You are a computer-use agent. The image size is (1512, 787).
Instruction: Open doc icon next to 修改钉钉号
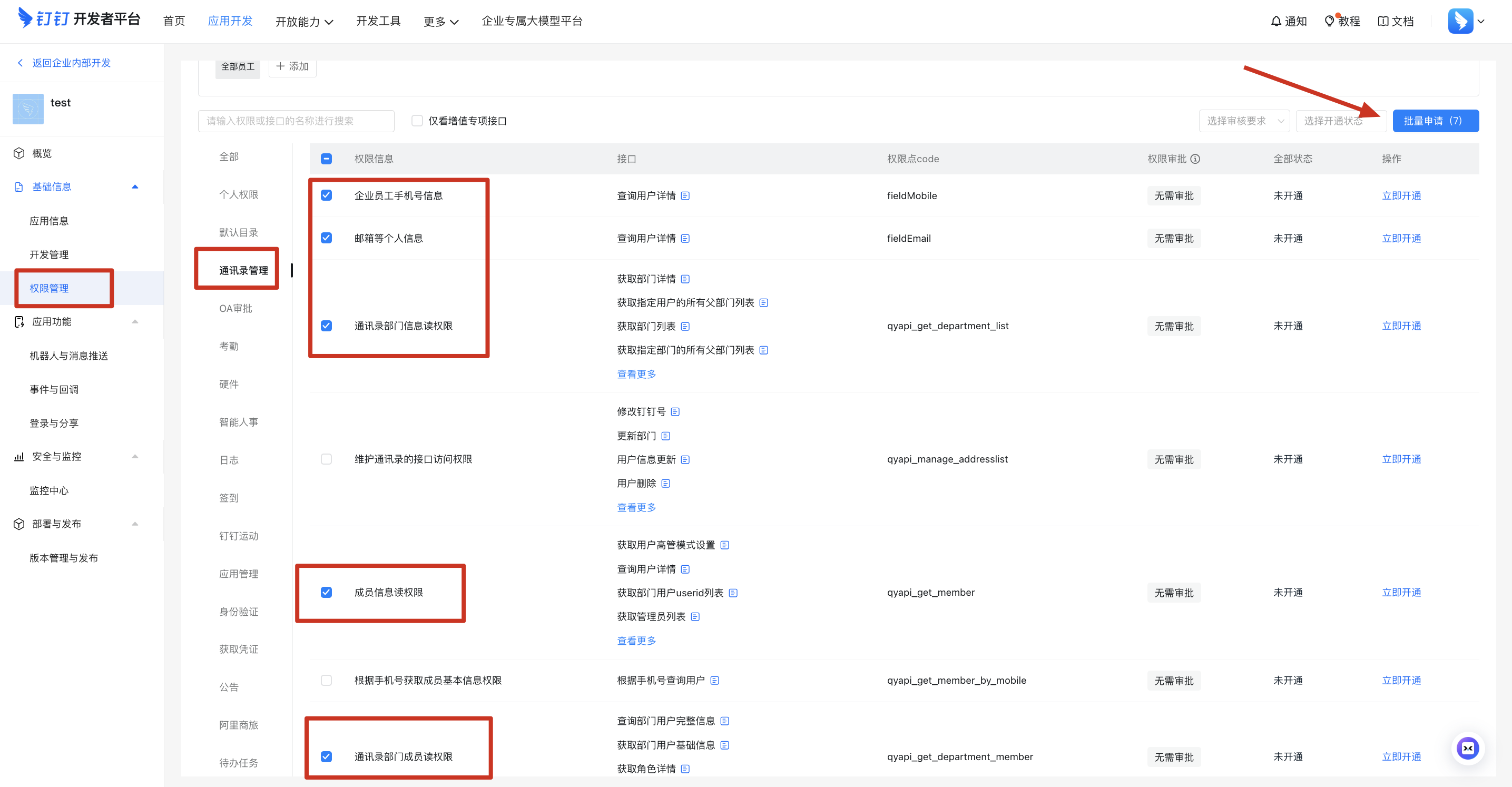pos(675,411)
